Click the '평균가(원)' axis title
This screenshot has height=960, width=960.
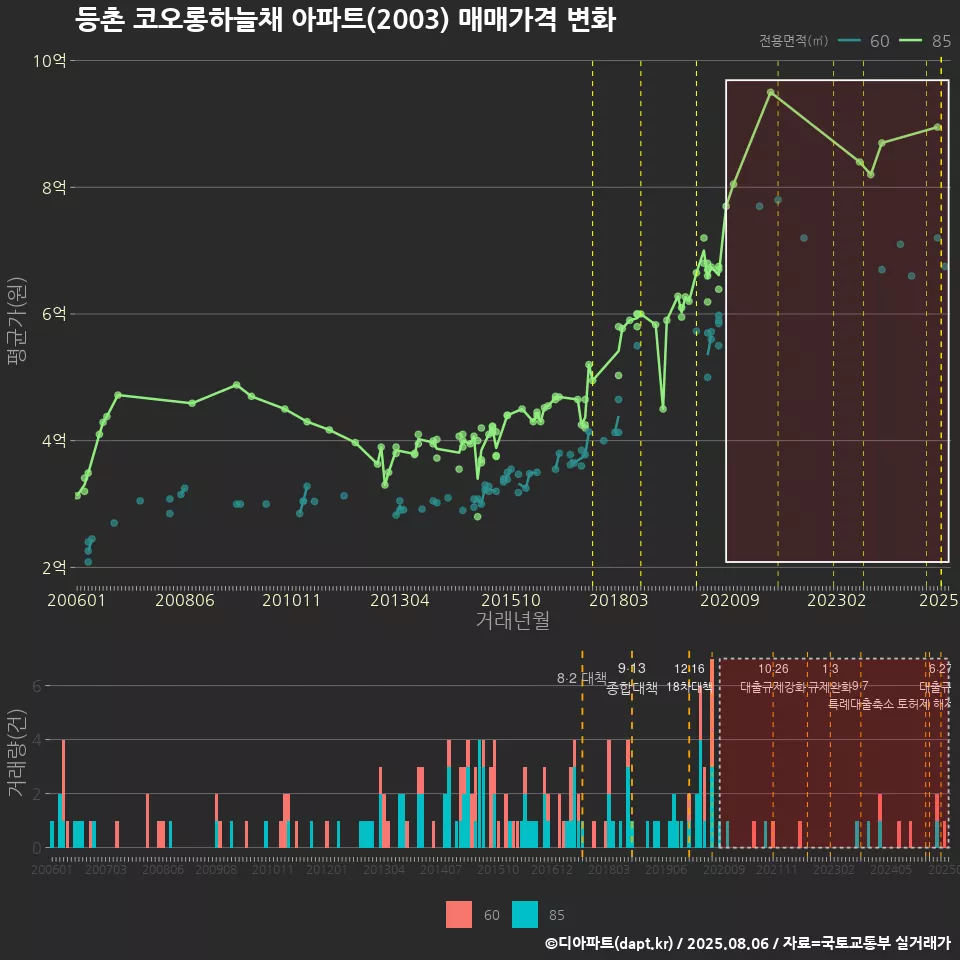point(17,321)
